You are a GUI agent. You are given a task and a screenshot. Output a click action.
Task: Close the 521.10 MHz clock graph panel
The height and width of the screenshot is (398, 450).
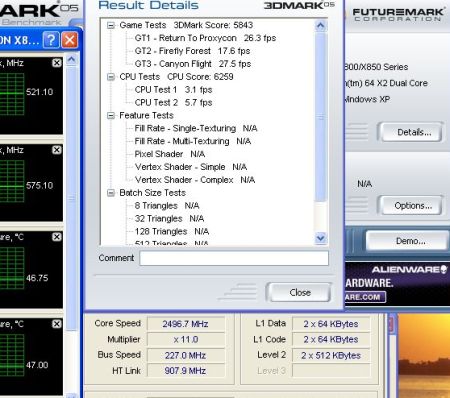[57, 63]
